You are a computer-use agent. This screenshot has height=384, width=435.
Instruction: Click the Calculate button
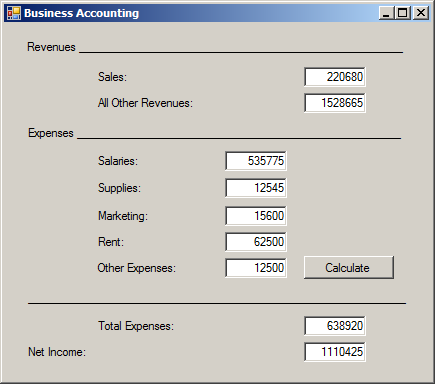[x=349, y=268]
